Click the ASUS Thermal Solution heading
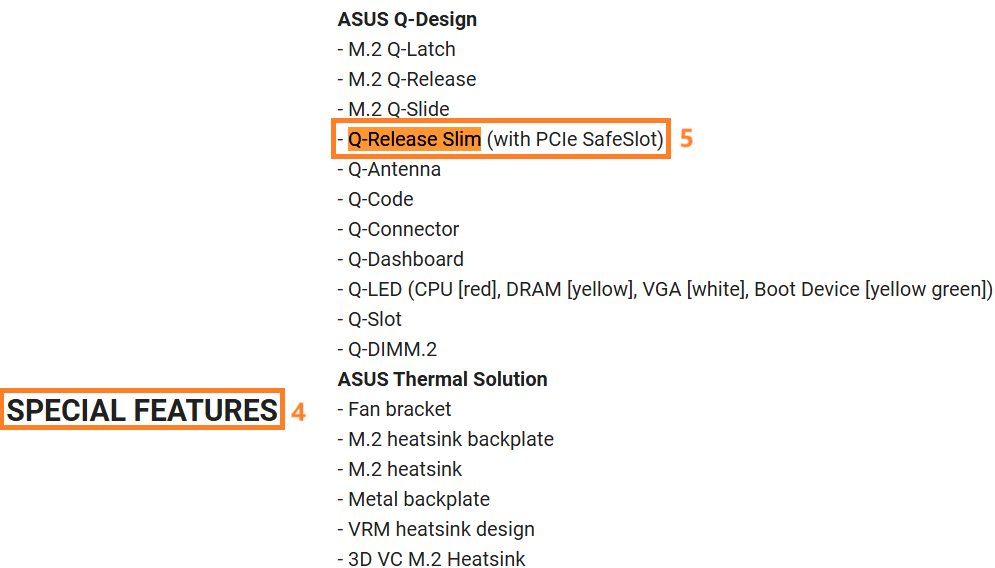995x568 pixels. click(x=442, y=380)
